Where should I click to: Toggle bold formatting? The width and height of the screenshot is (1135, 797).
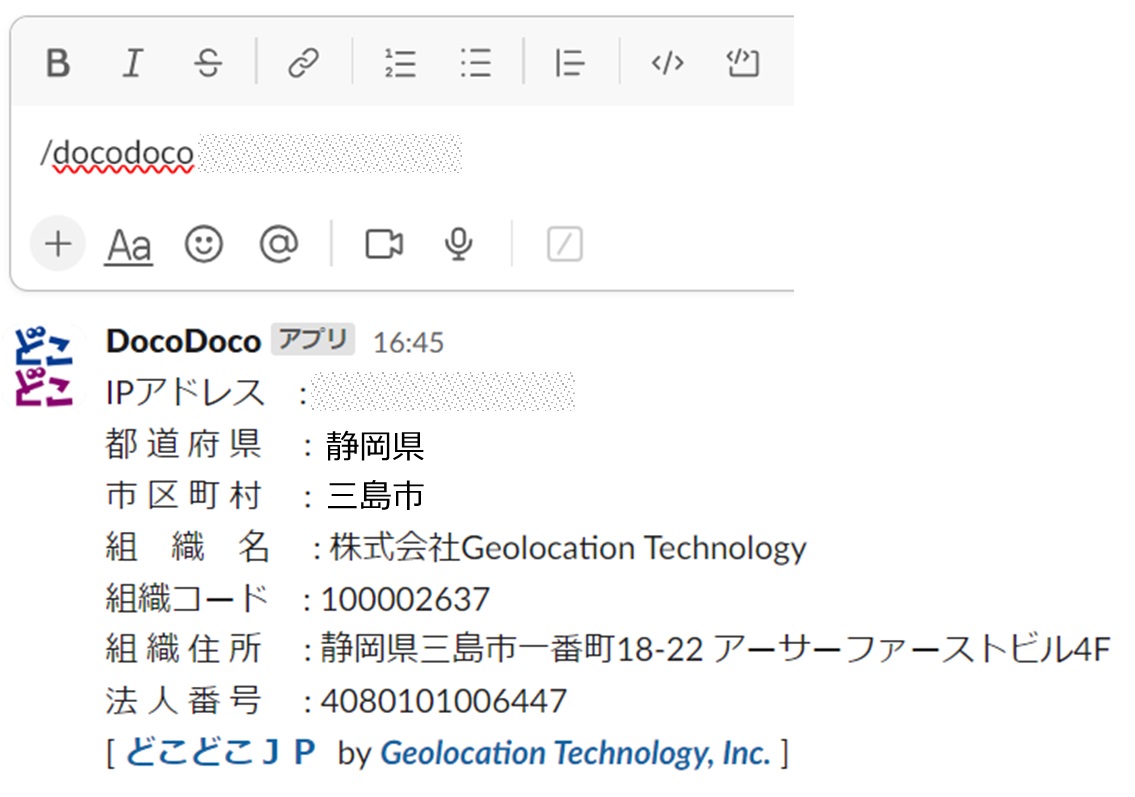(57, 62)
